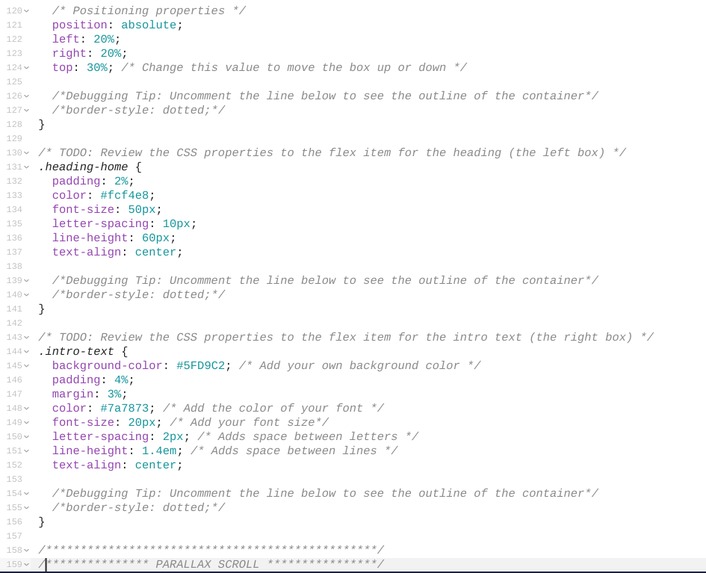
Task: Toggle the fold arrow at line 158
Action: coord(27,550)
